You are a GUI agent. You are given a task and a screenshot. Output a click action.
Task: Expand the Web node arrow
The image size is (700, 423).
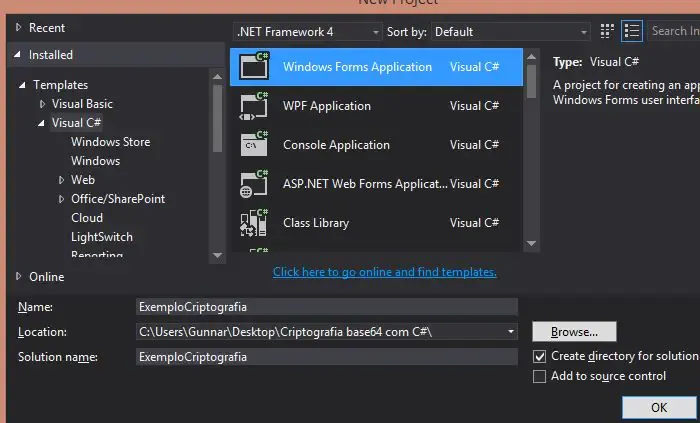click(x=61, y=180)
